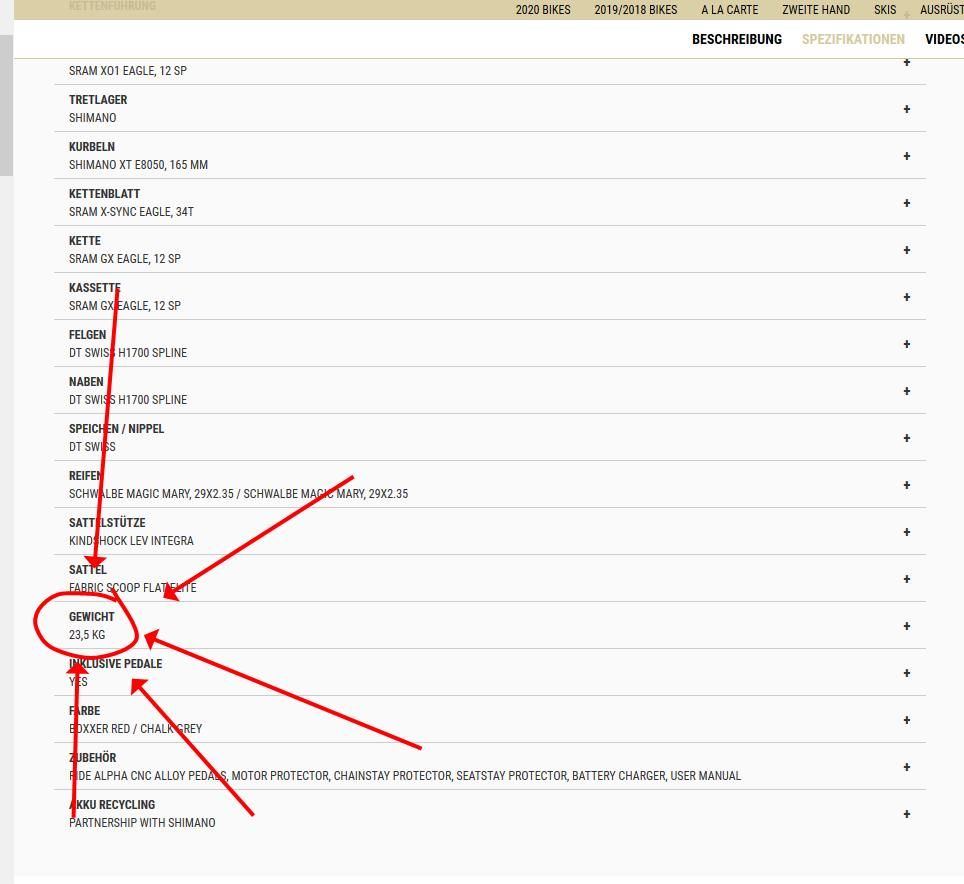The height and width of the screenshot is (884, 964).
Task: Click the Kette heading
Action: (85, 241)
